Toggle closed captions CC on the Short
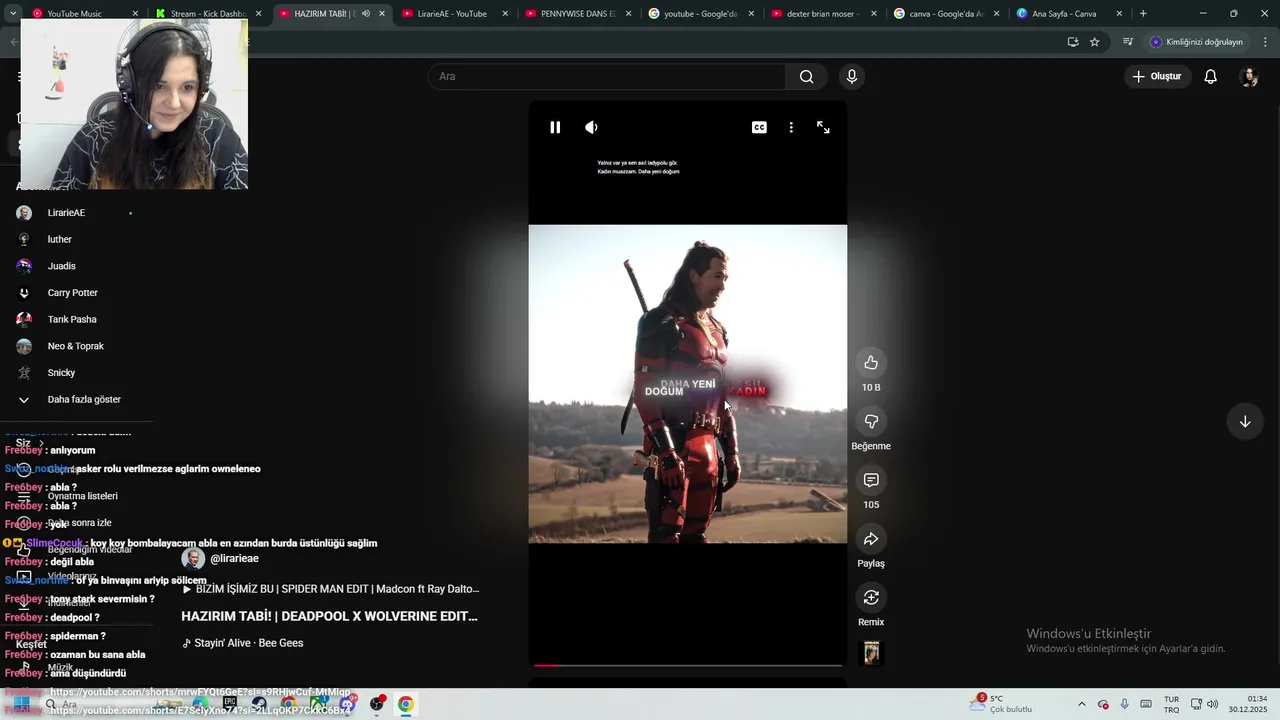 click(x=759, y=127)
